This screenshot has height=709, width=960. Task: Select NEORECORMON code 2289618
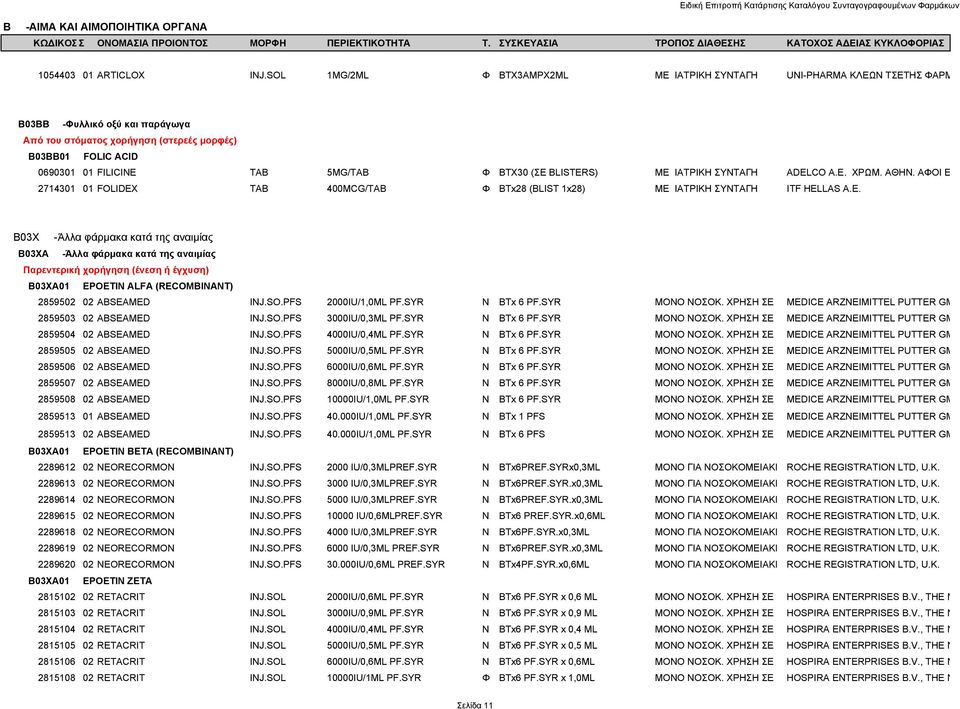[x=56, y=532]
